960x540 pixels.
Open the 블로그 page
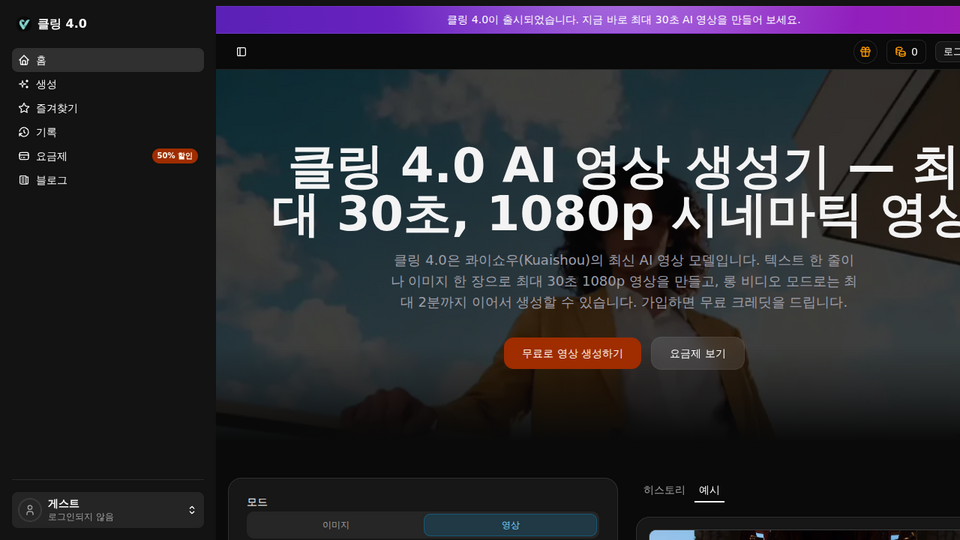[108, 180]
